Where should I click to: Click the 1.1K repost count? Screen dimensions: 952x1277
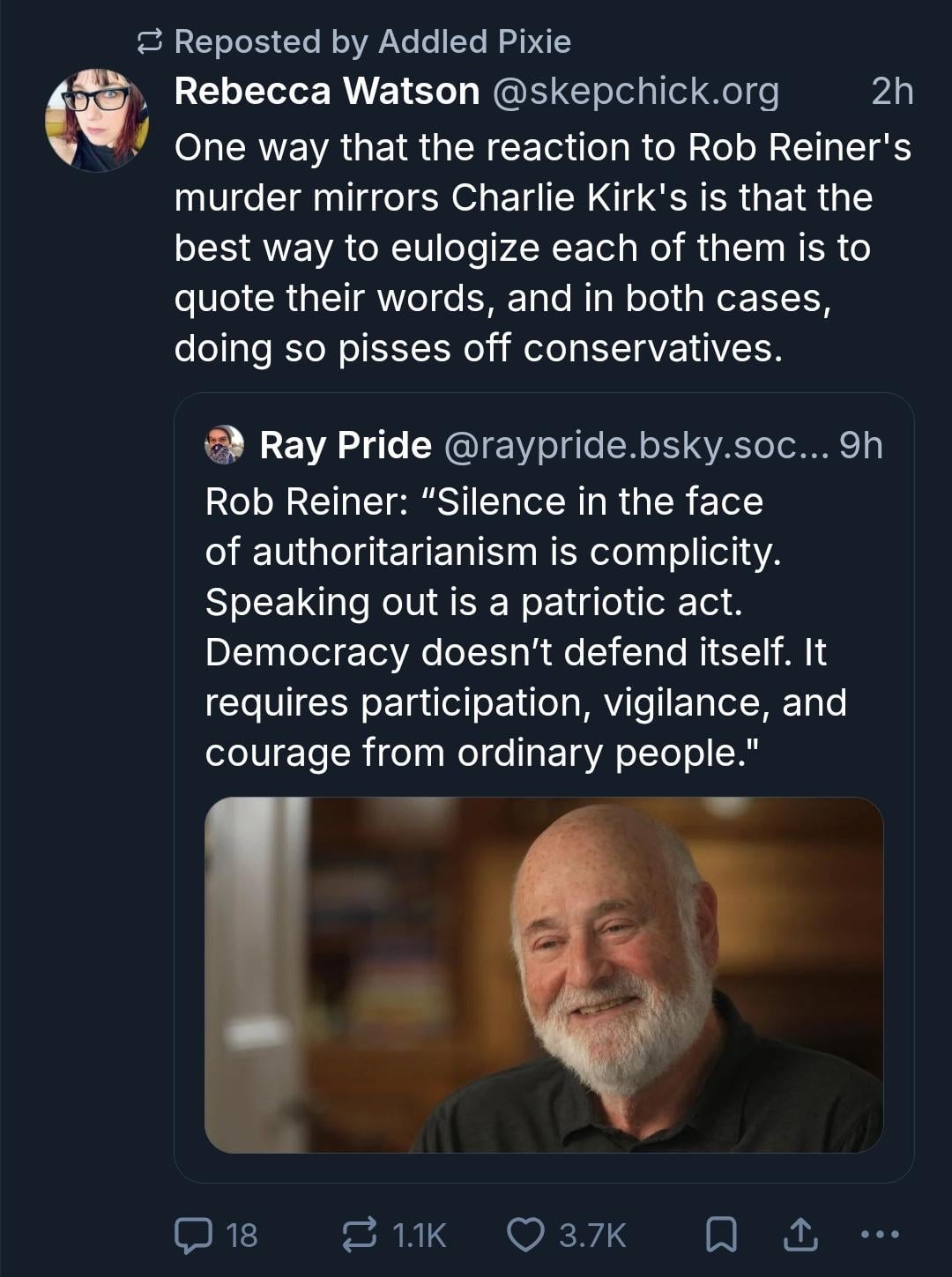pyautogui.click(x=419, y=1235)
